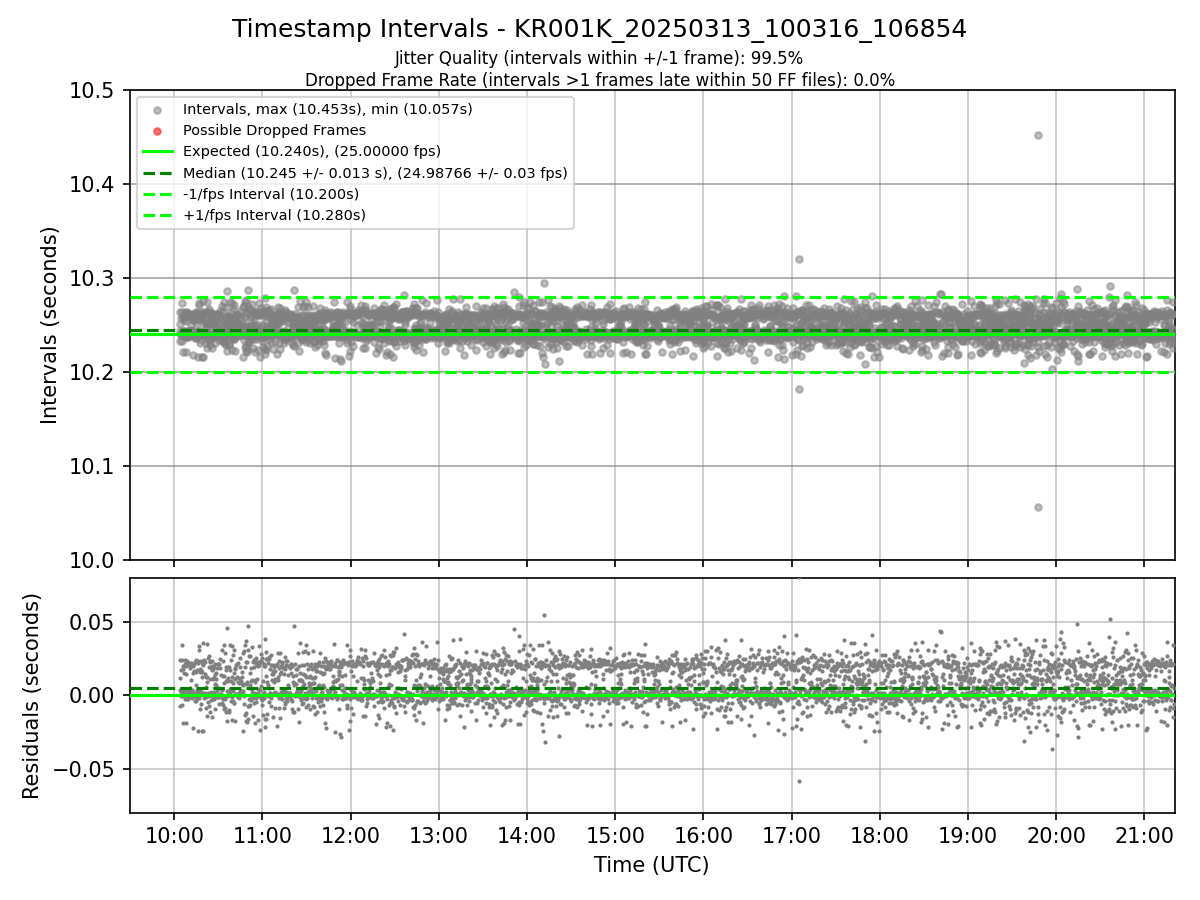
Task: Click the 'Jitter Quality' subtitle line
Action: point(599,58)
